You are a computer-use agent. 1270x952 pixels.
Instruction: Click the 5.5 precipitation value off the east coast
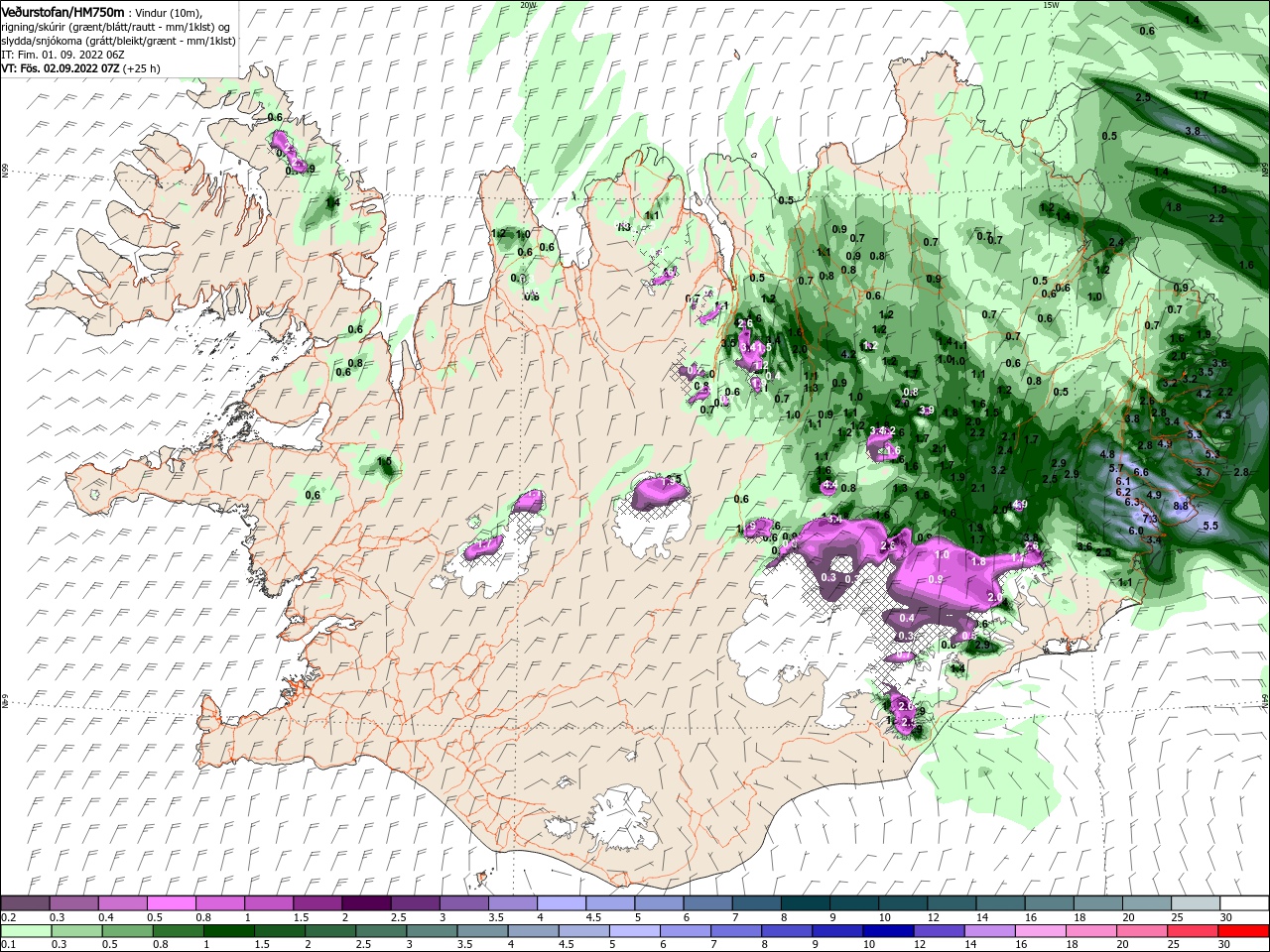pos(1210,526)
